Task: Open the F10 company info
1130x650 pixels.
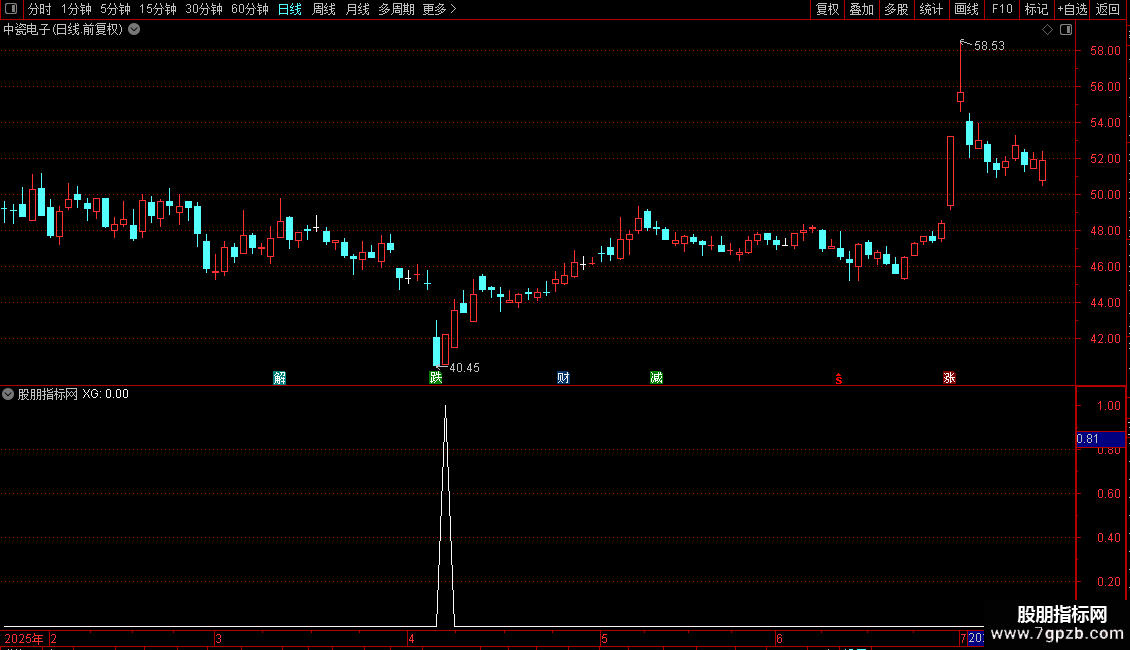Action: point(1002,9)
